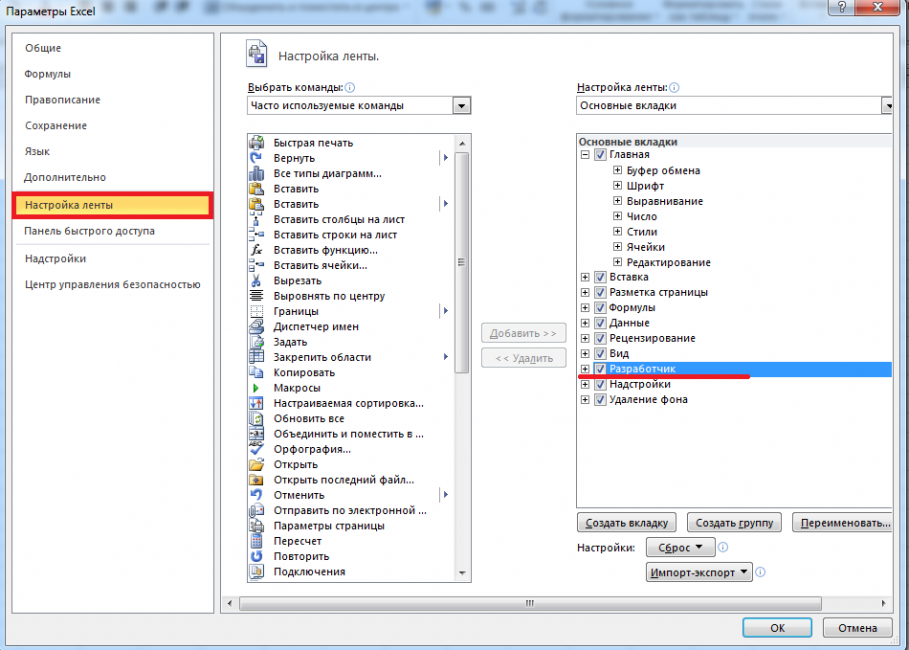Select the 'Все типы диаграмм' chart icon
Viewport: 909px width, 650px height.
(x=256, y=173)
